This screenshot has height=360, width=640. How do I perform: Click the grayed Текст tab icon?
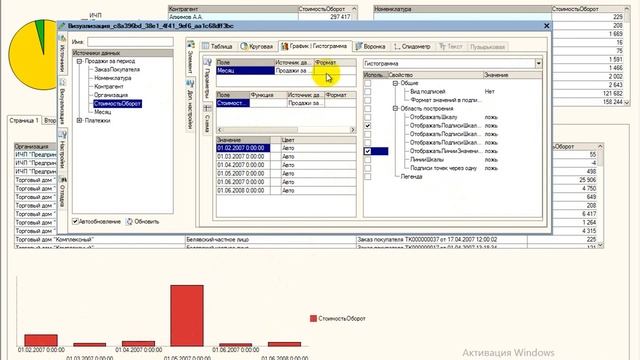click(442, 47)
